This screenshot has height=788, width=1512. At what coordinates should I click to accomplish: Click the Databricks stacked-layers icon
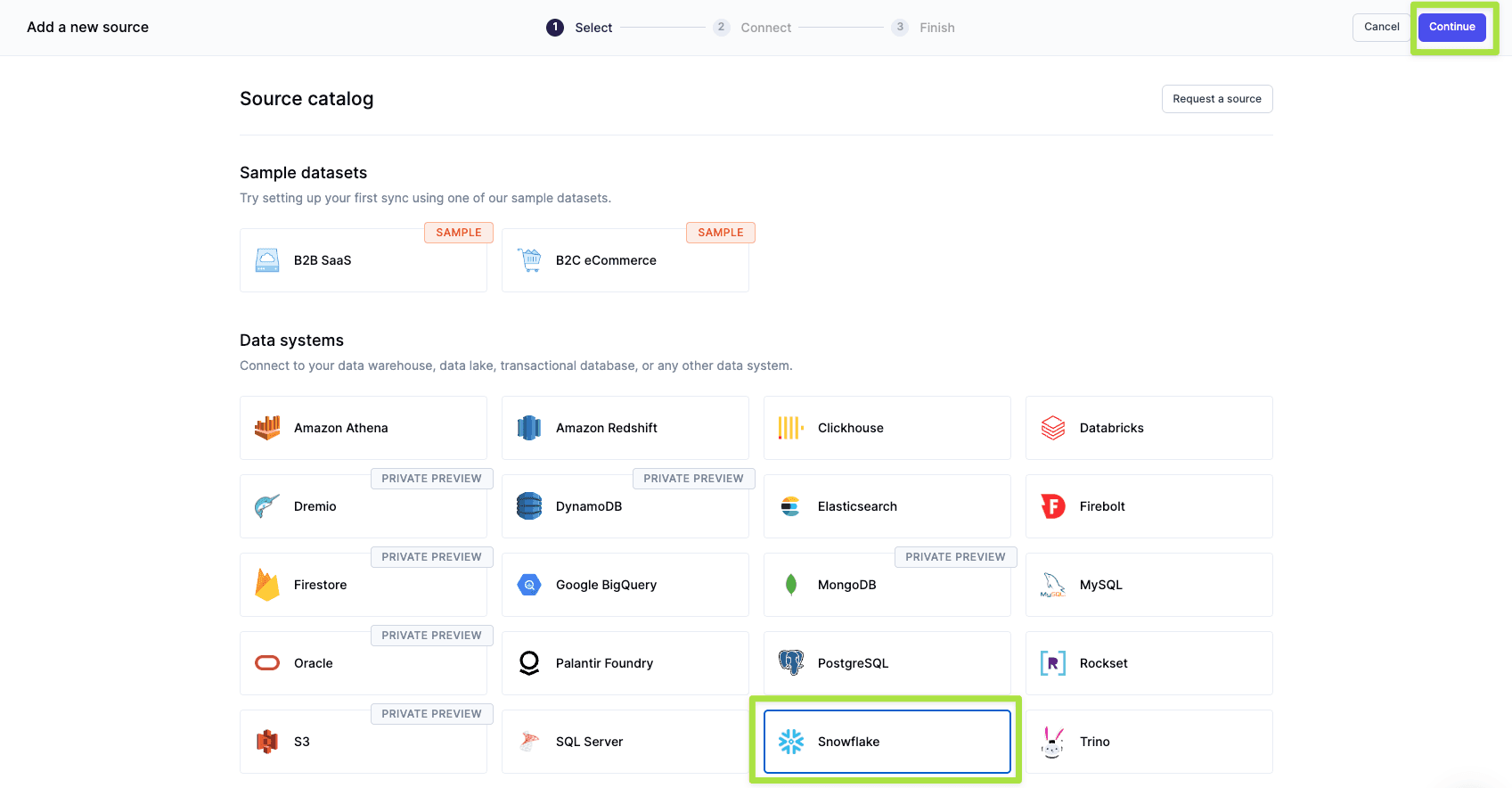(1053, 428)
